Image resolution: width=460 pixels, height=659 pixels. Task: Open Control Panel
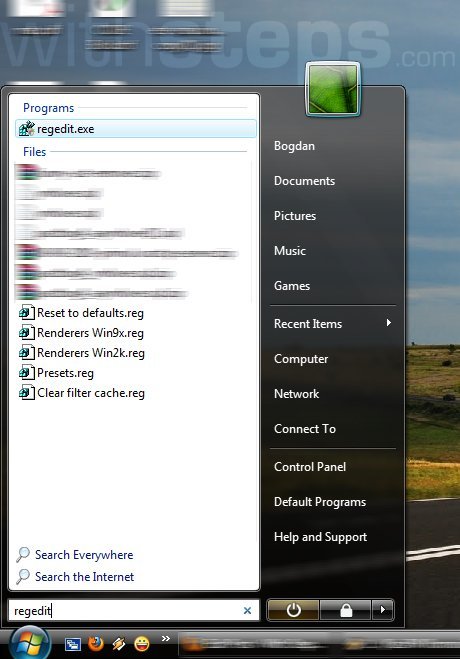click(x=310, y=467)
